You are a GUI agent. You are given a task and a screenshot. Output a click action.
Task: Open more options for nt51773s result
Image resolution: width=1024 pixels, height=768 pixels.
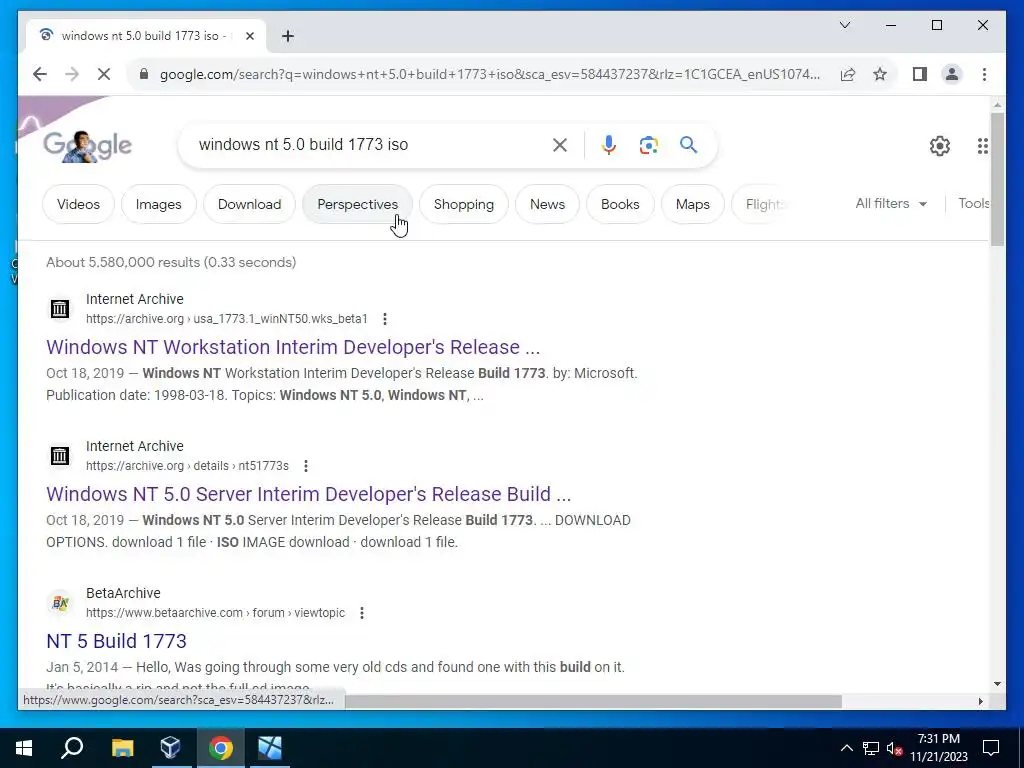tap(306, 466)
